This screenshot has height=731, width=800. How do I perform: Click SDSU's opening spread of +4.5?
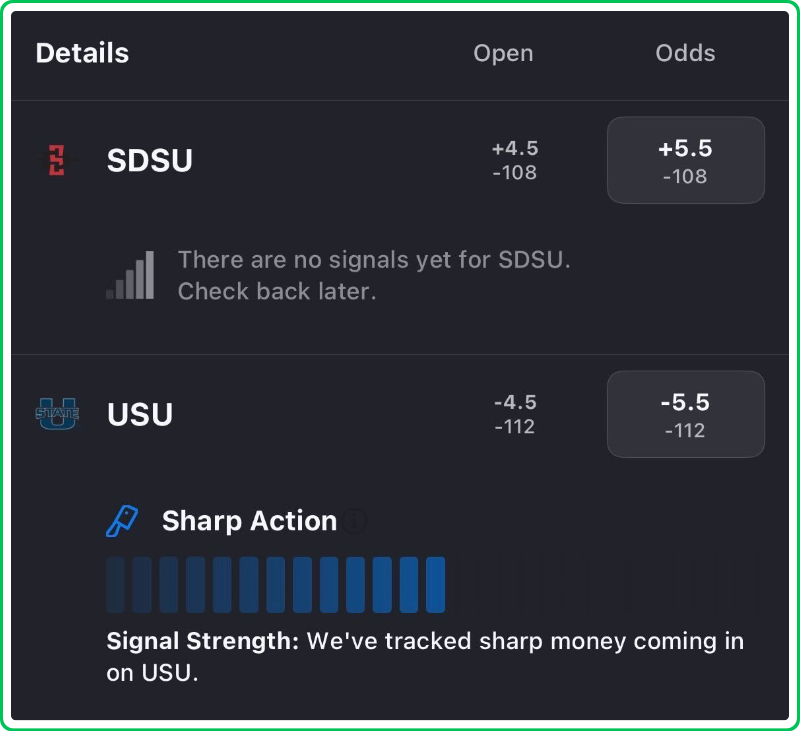pyautogui.click(x=515, y=148)
